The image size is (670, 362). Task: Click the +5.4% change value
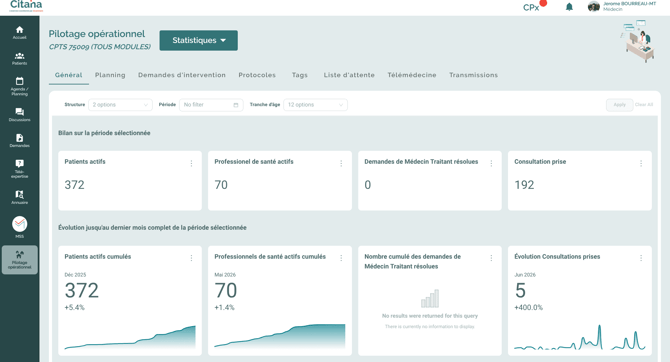74,307
